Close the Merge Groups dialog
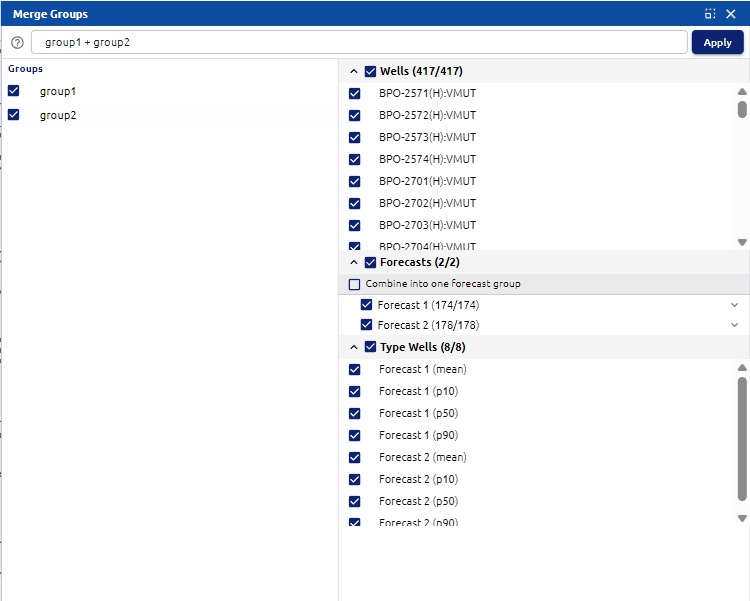This screenshot has width=750, height=601. [731, 14]
